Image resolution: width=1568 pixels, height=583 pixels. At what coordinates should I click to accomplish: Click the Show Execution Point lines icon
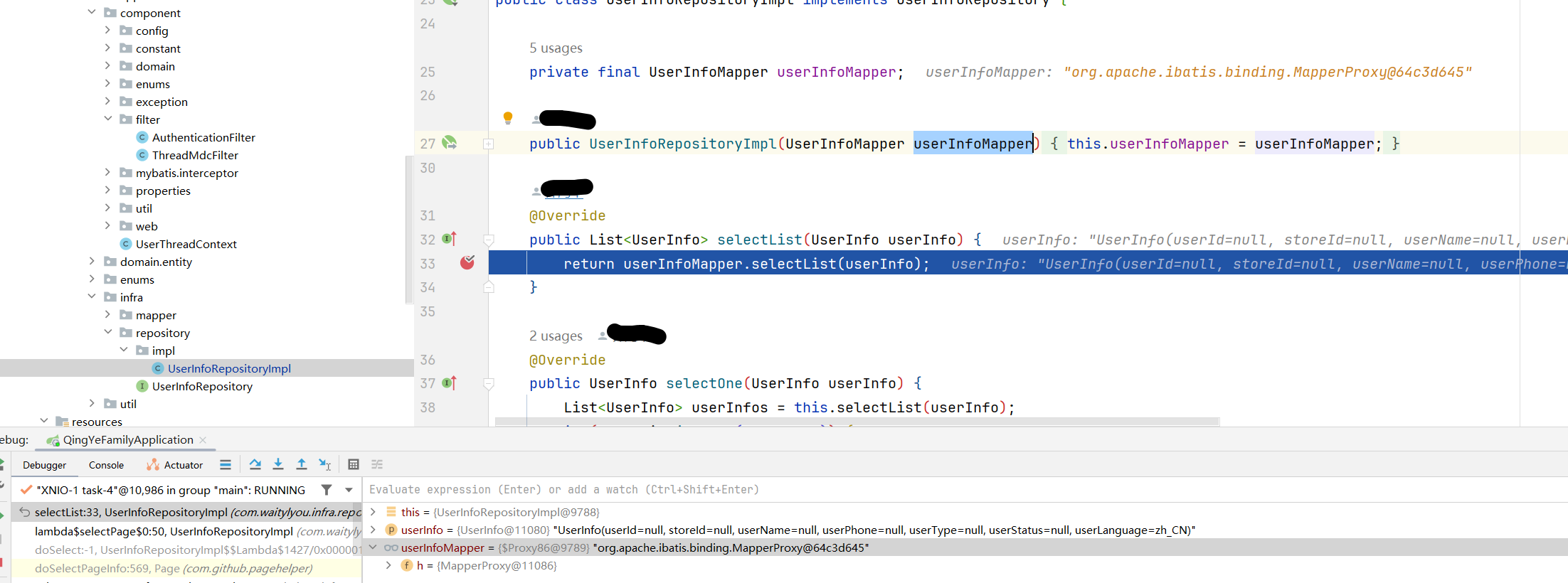coord(226,464)
